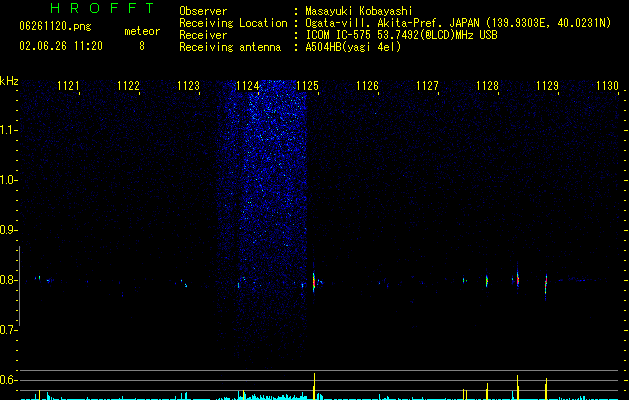The width and height of the screenshot is (629, 400).
Task: Click the 1123 time axis label
Action: pos(188,86)
